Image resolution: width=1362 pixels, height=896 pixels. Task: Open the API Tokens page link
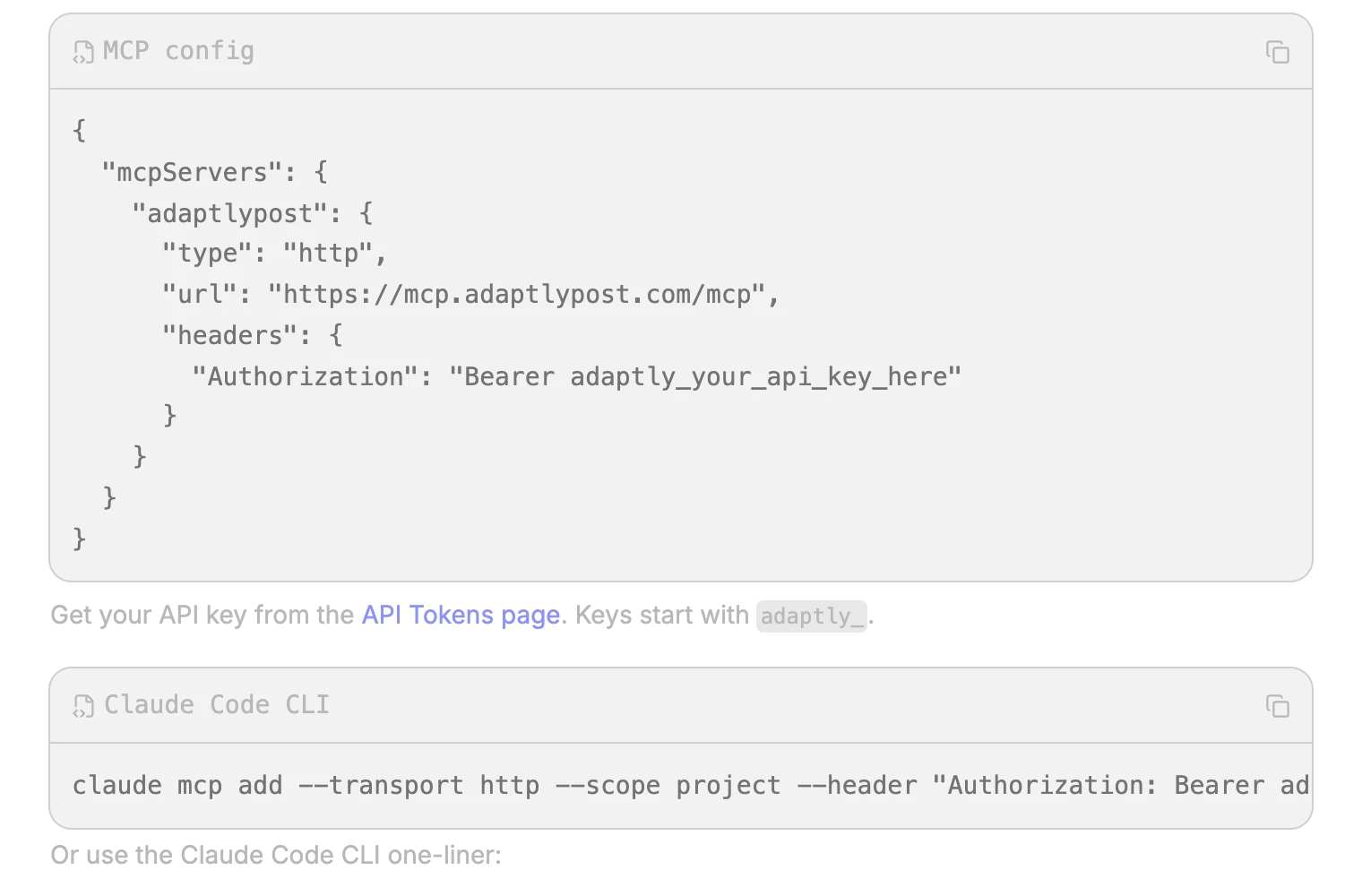click(461, 615)
